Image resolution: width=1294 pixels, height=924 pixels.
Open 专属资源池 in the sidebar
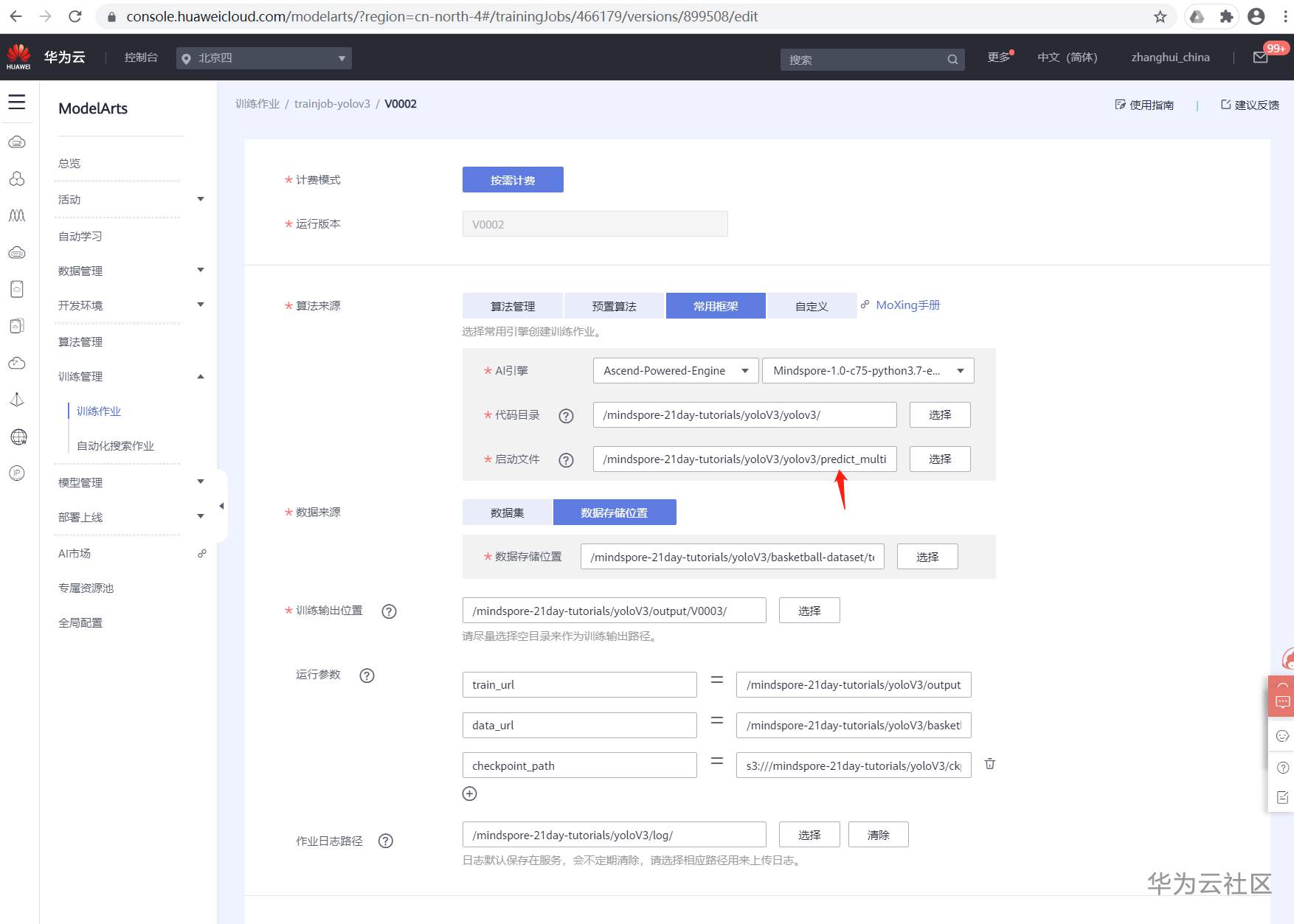click(x=86, y=588)
